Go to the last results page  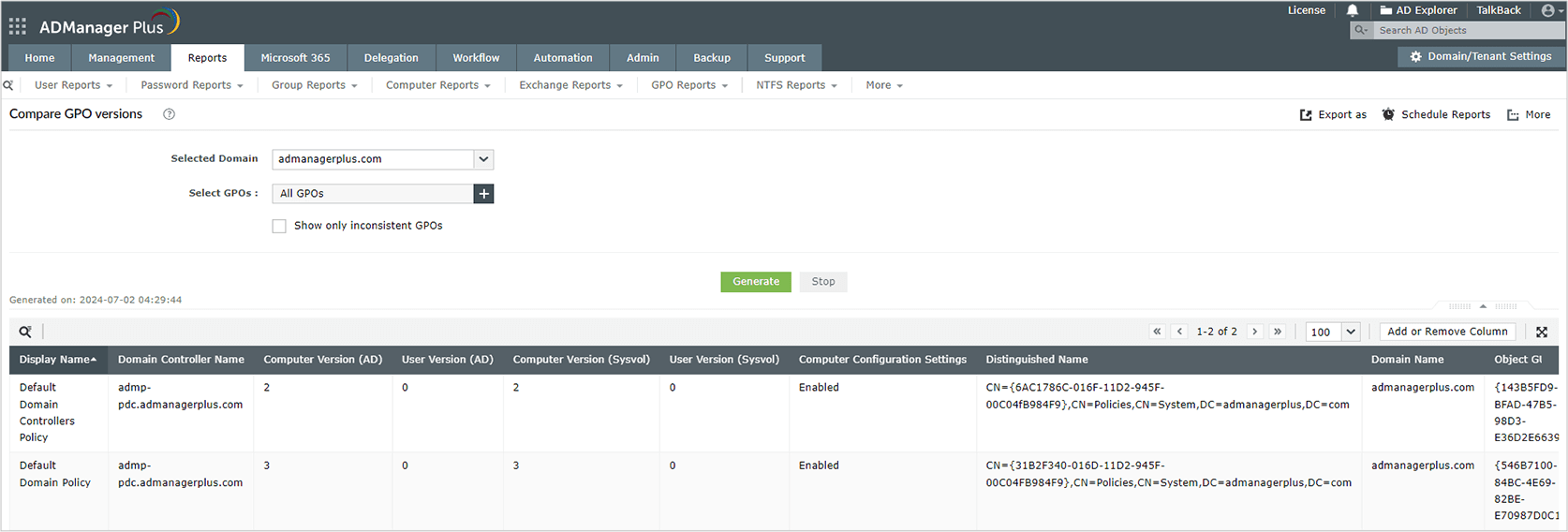point(1278,332)
